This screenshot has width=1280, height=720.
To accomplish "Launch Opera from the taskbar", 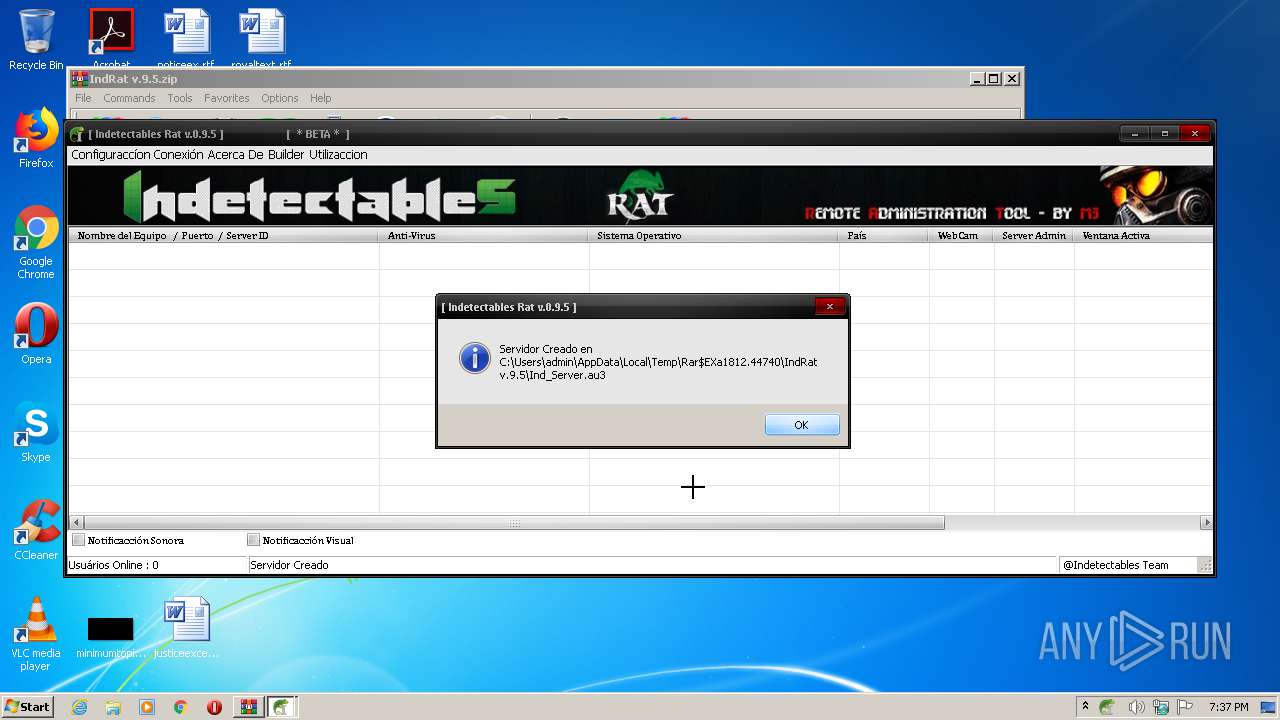I will [x=214, y=707].
